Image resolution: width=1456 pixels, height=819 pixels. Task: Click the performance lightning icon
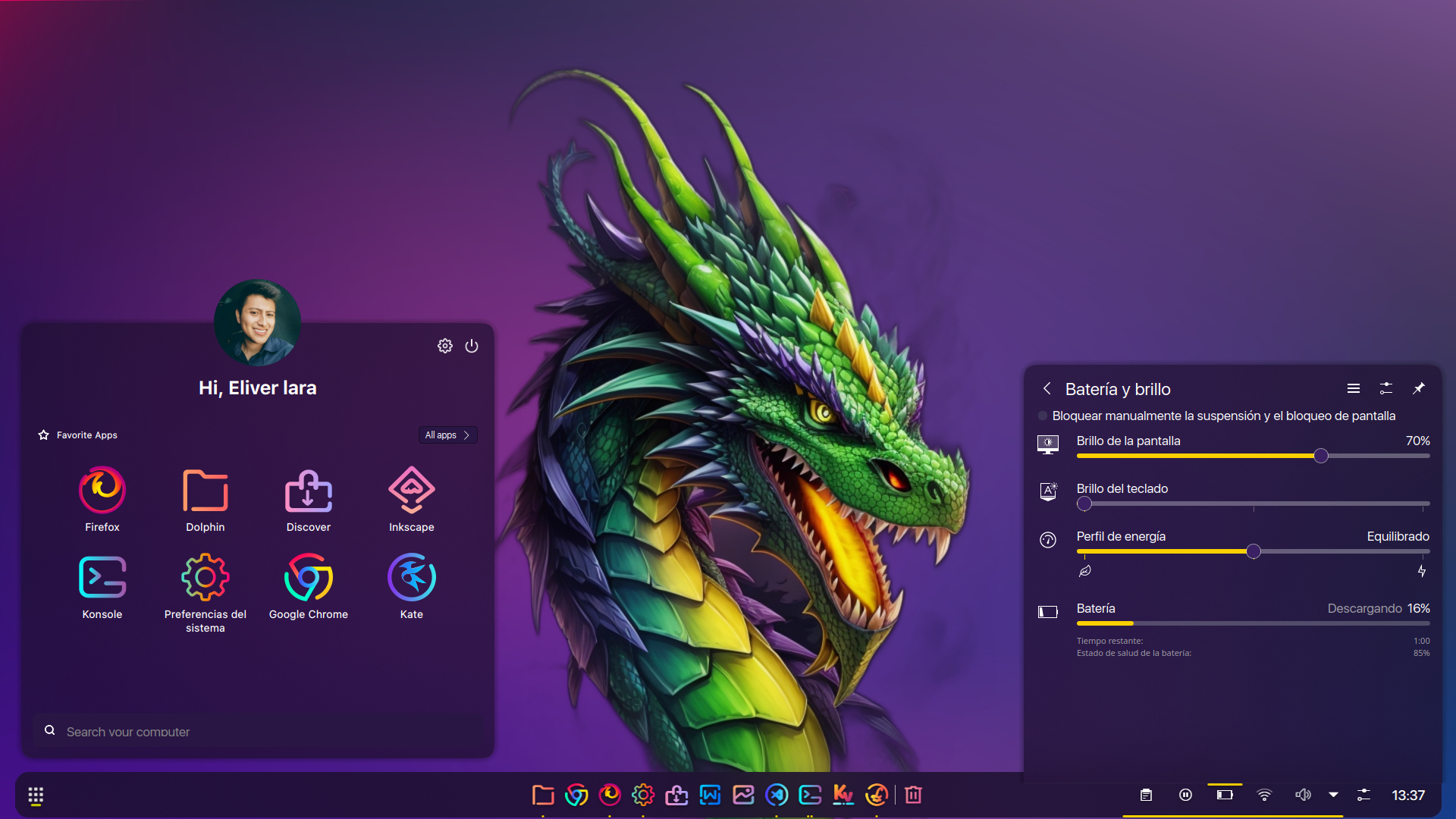[1422, 571]
